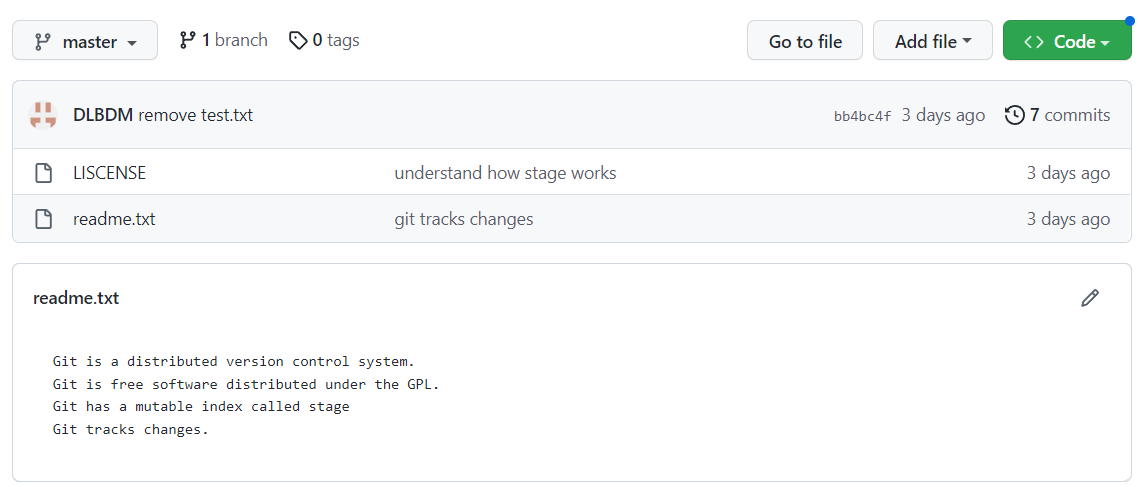The width and height of the screenshot is (1138, 487).
Task: Click the pencil edit icon for readme.txt
Action: [1090, 298]
